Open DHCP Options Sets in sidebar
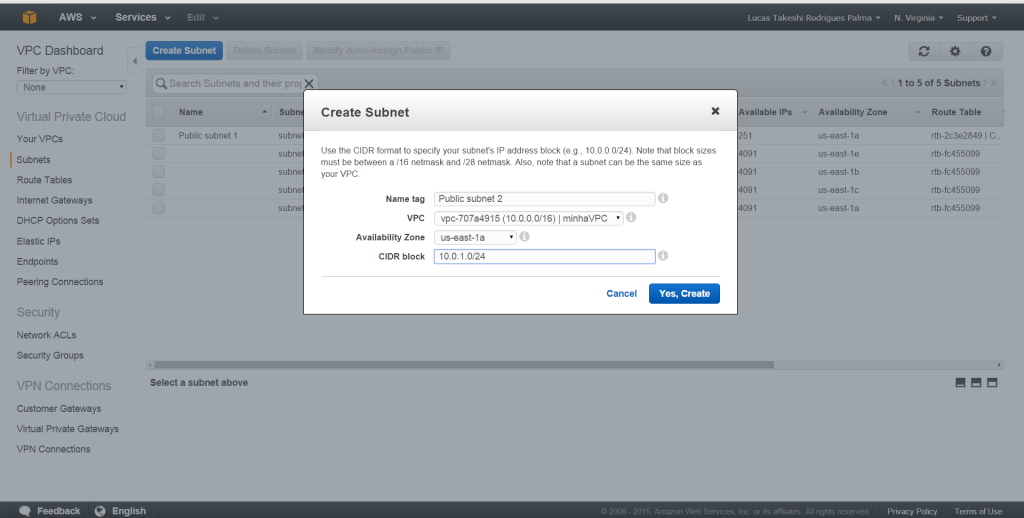The height and width of the screenshot is (518, 1024). point(58,220)
